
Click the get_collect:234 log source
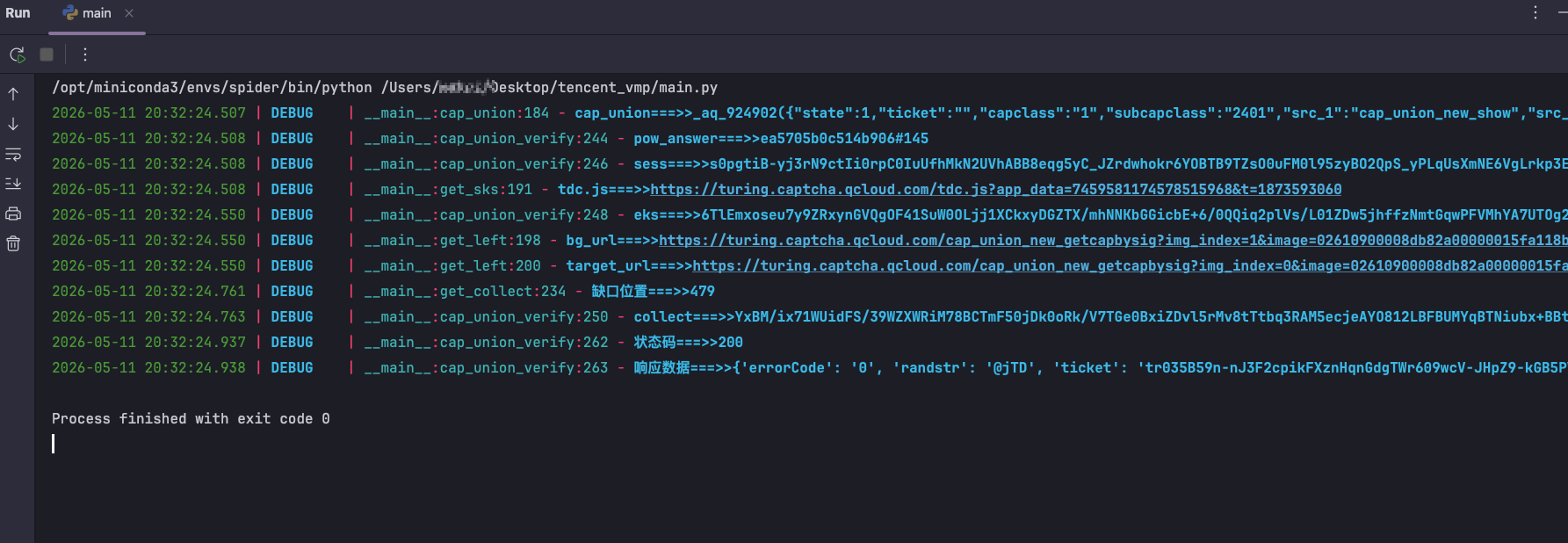[465, 291]
